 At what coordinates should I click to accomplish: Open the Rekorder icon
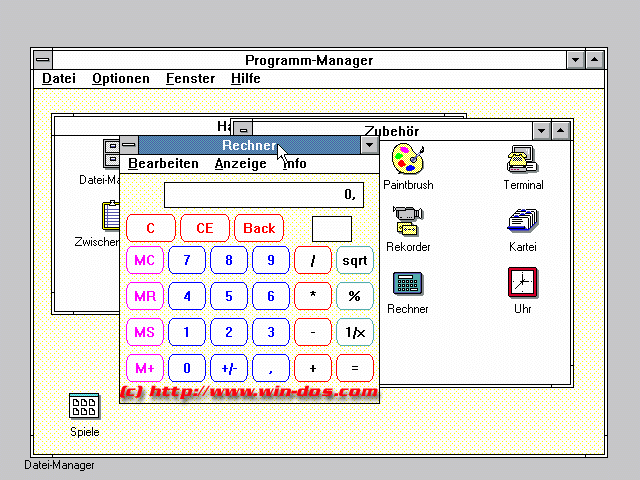(408, 221)
